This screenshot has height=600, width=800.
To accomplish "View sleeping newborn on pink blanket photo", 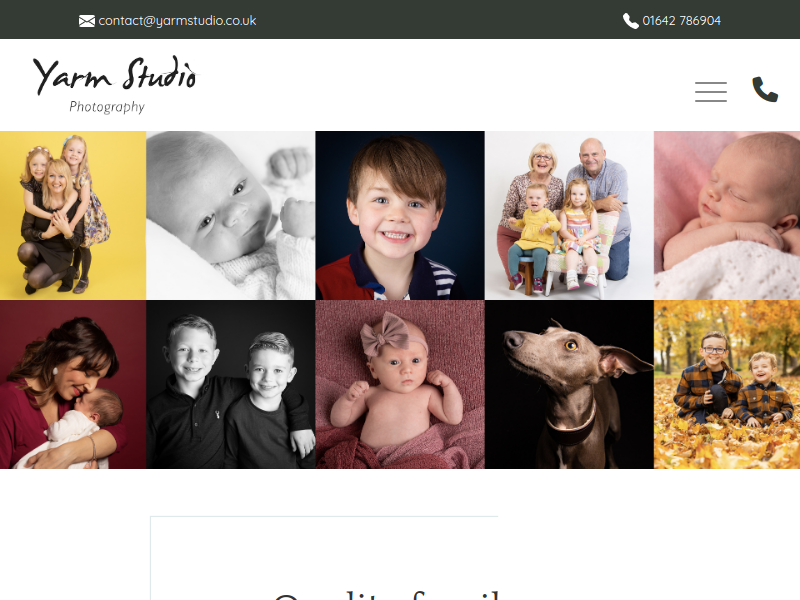I will pyautogui.click(x=727, y=215).
